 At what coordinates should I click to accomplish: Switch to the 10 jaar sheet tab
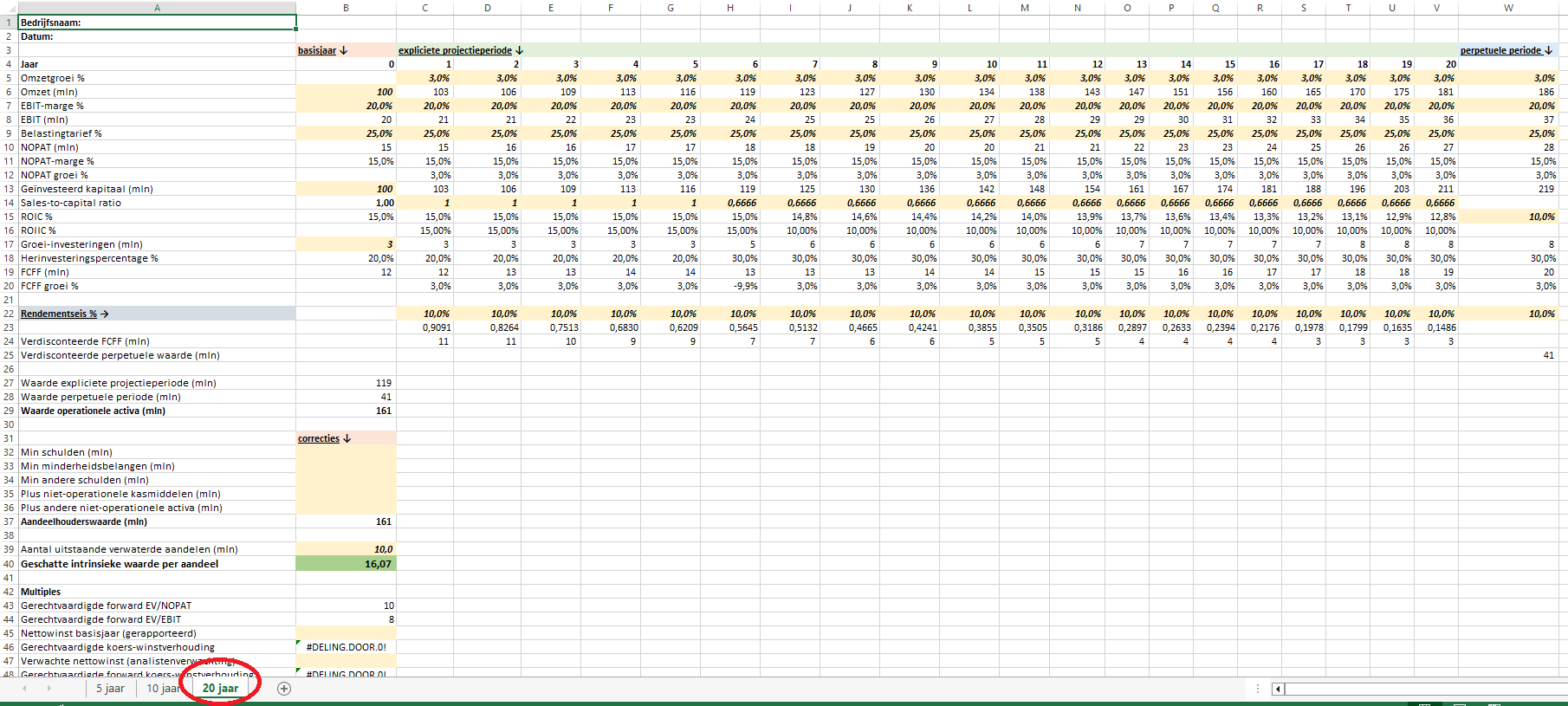pyautogui.click(x=162, y=689)
